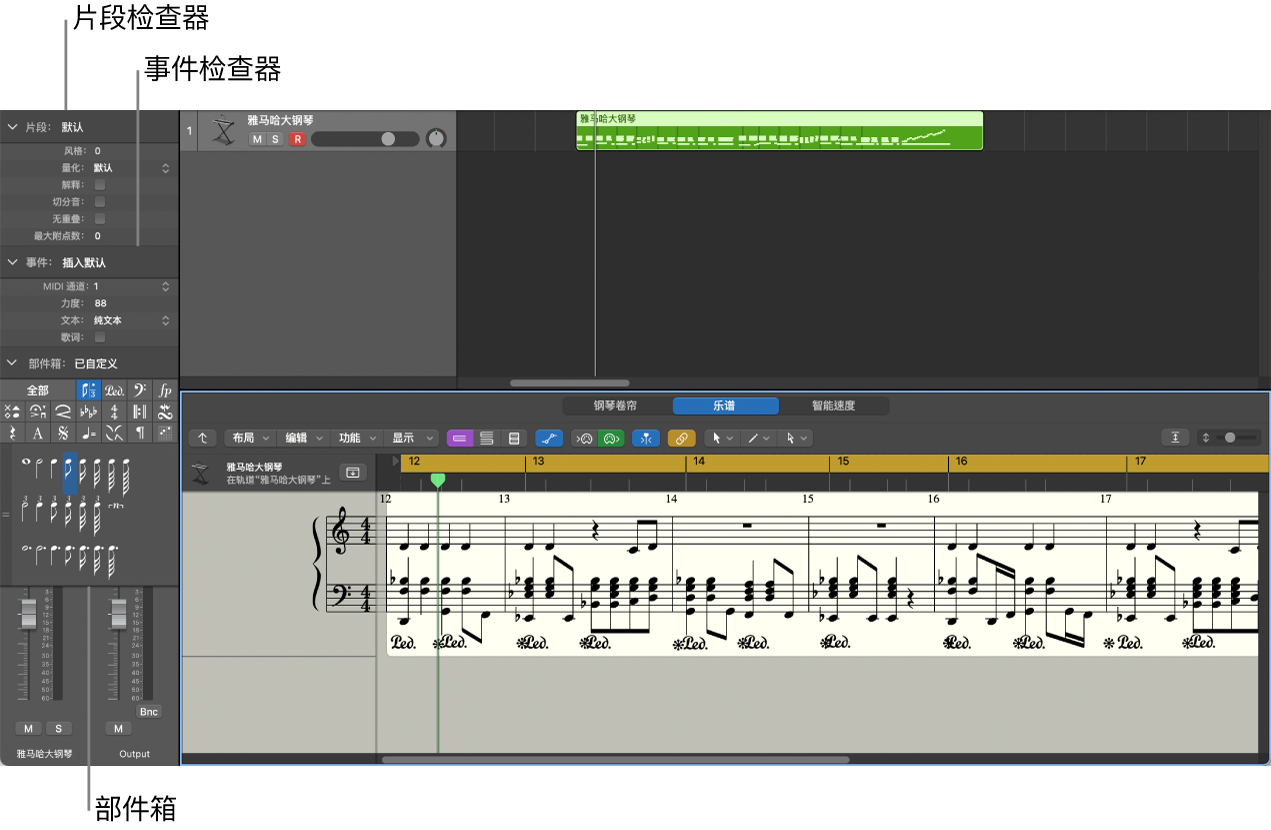The height and width of the screenshot is (830, 1271).
Task: Select the notes group in Part box
Action: (x=89, y=390)
